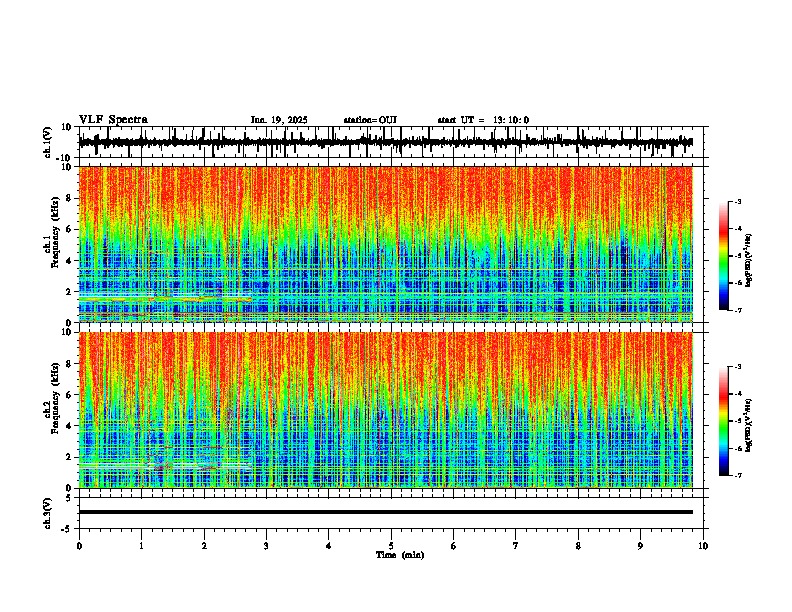Click the "4" kHz tick on ch.1 frequency axis

70,261
